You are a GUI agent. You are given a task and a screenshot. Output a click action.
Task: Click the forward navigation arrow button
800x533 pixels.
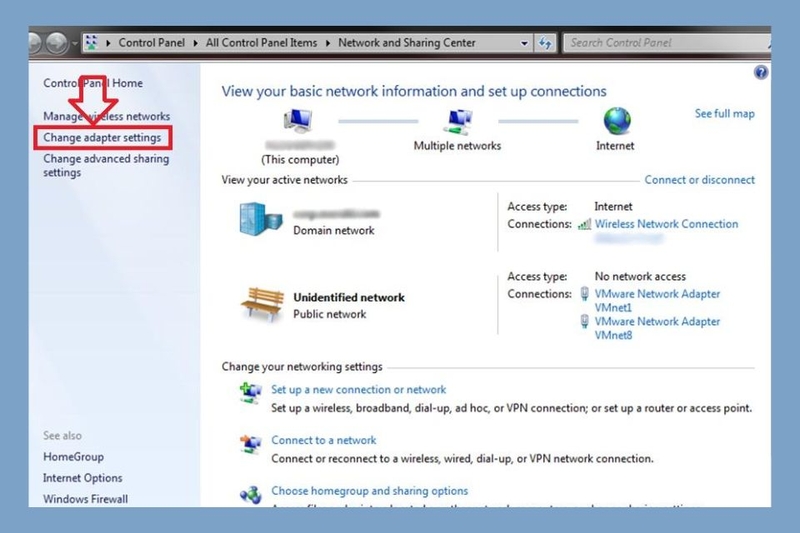coord(57,43)
